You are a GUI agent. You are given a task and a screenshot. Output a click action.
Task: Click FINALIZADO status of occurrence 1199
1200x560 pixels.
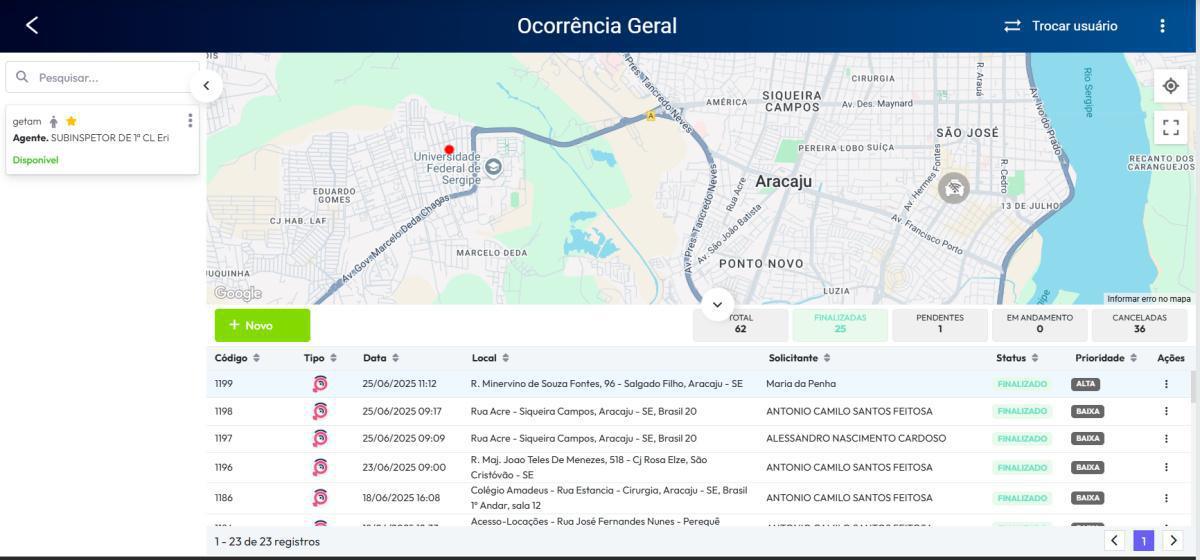click(1022, 384)
